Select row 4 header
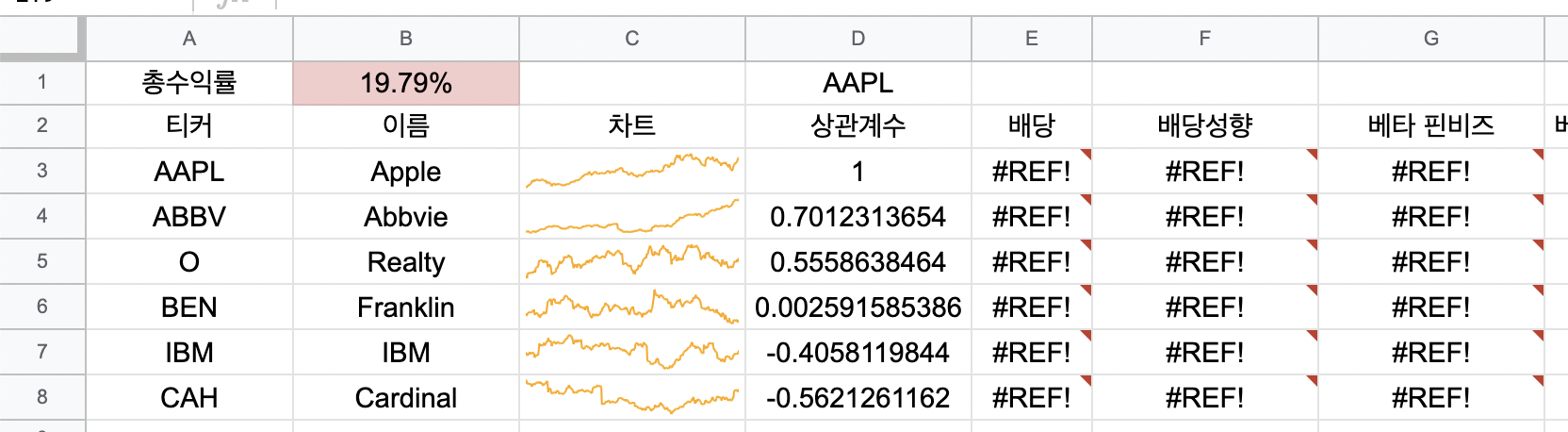1568x432 pixels. point(42,216)
